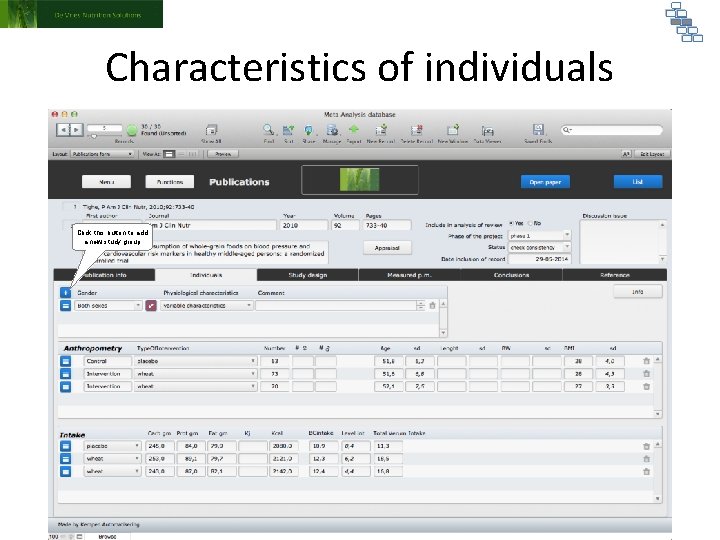
Task: Click blue icon of placebo intake row
Action: click(x=66, y=446)
